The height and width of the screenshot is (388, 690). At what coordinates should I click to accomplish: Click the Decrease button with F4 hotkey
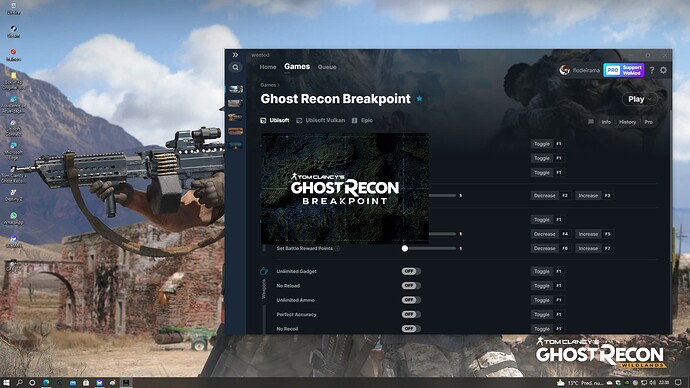(544, 234)
